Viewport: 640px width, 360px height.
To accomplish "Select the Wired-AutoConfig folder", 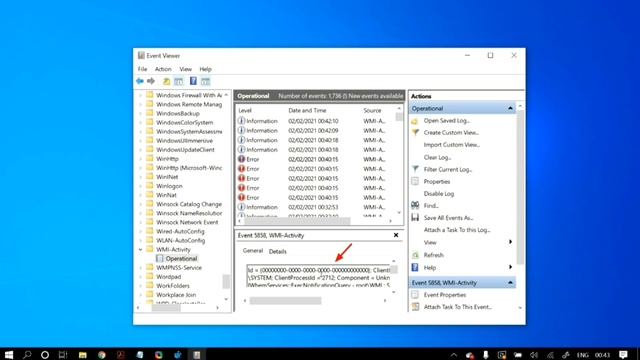I will pyautogui.click(x=180, y=231).
